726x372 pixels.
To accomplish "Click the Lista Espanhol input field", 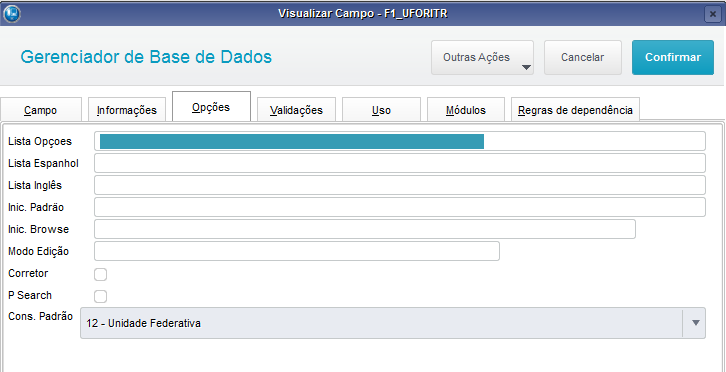I will 400,163.
